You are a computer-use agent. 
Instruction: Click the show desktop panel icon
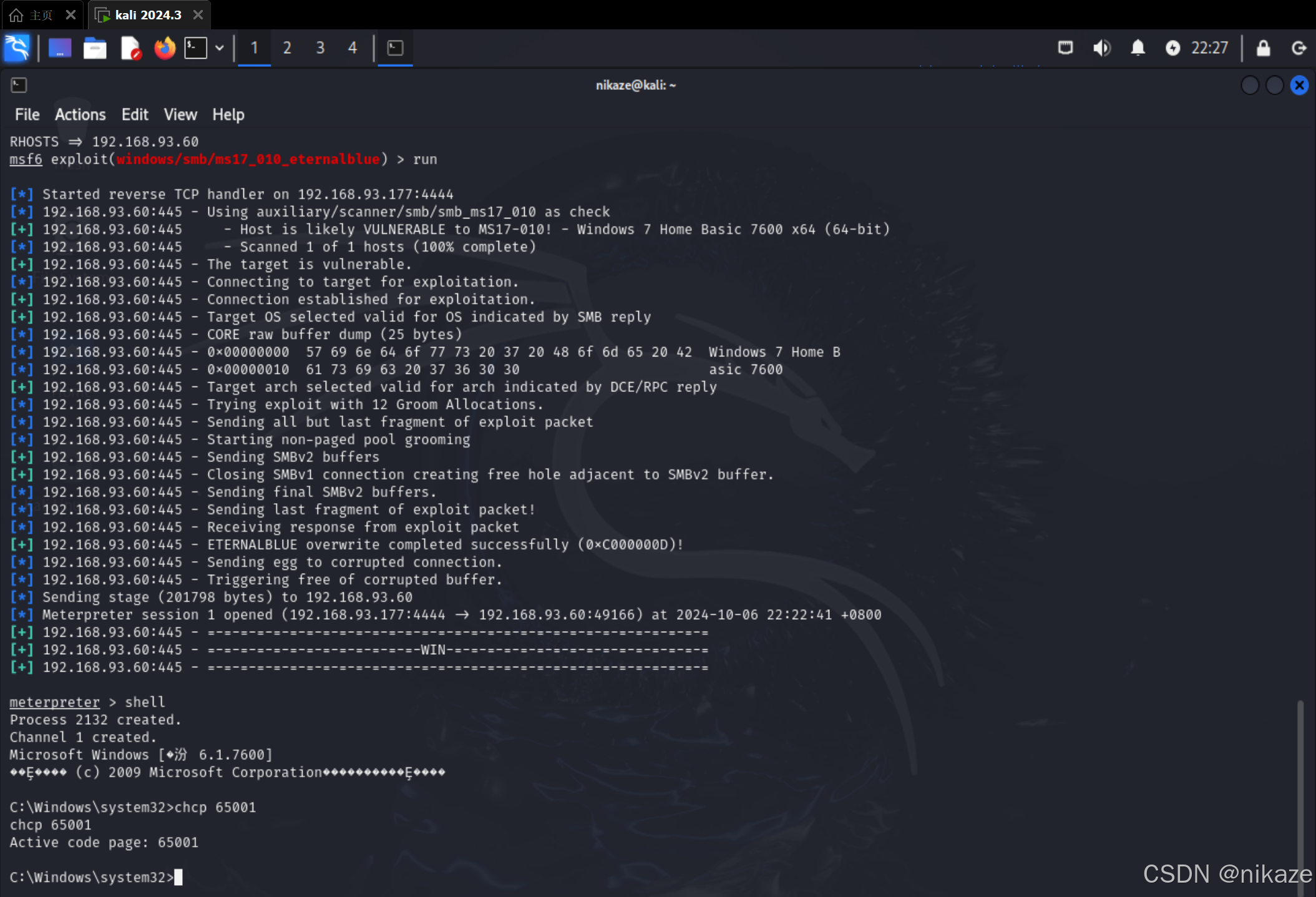pyautogui.click(x=60, y=48)
